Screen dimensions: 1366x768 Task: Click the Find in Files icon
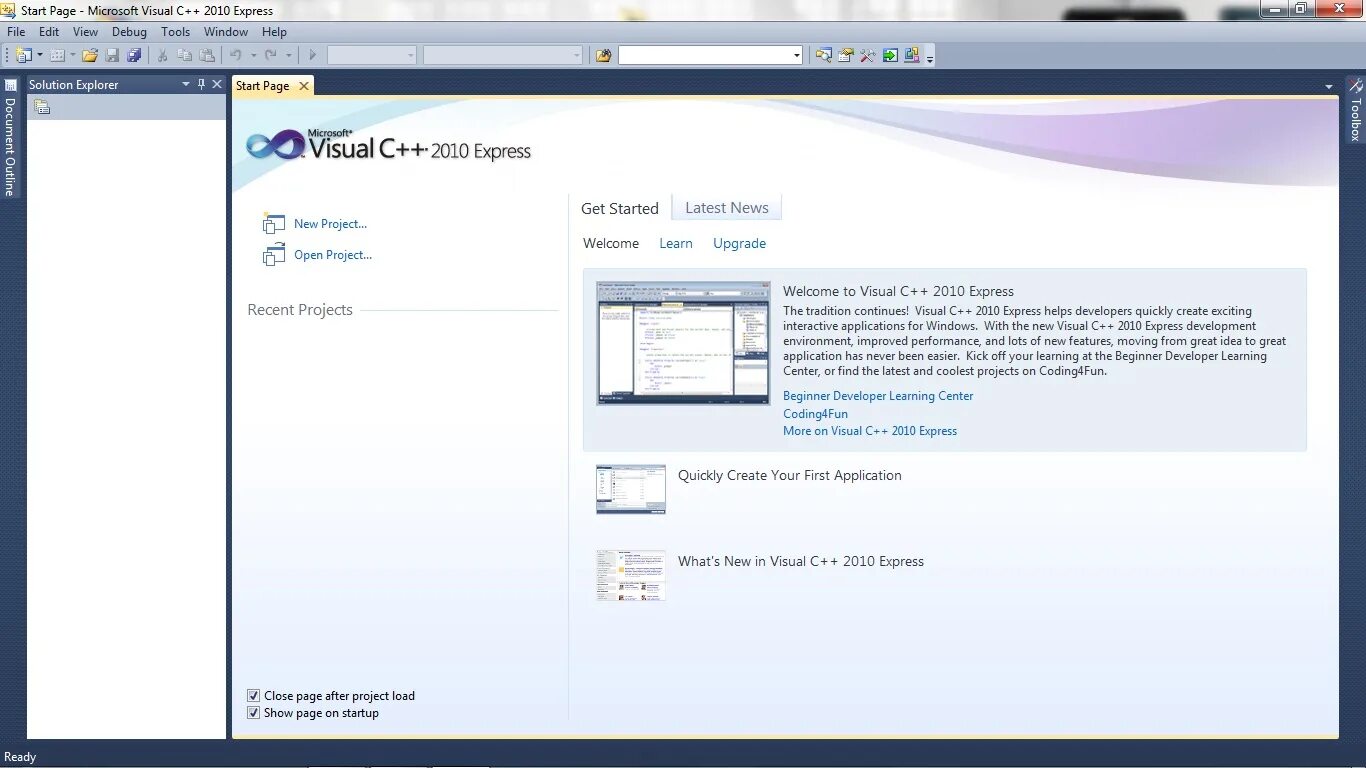point(603,56)
